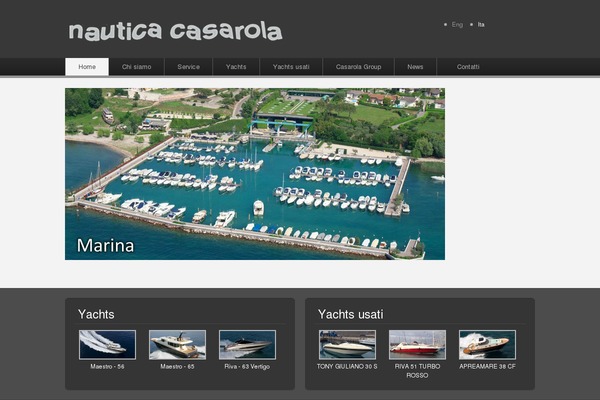Screen dimensions: 600x400
Task: Open the Tony Giuliano 30 S thumbnail
Action: (x=347, y=344)
